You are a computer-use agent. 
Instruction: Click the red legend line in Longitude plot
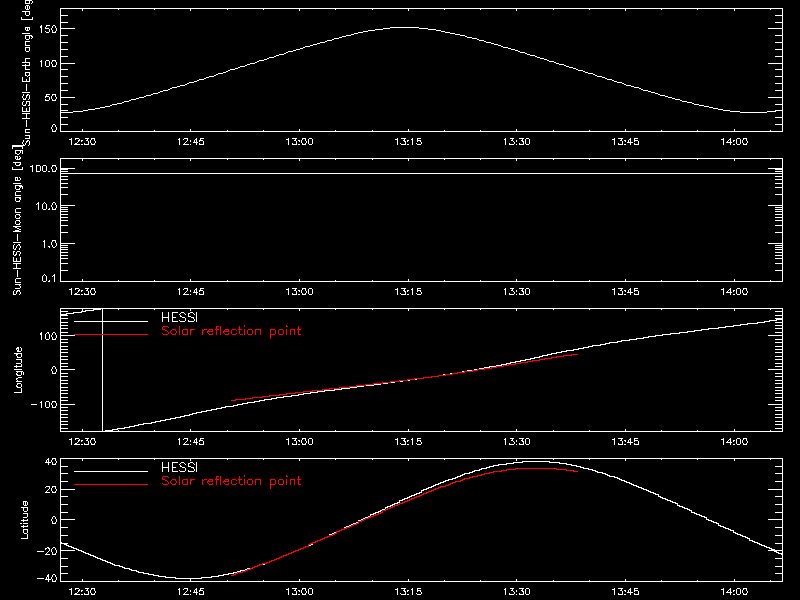point(111,335)
